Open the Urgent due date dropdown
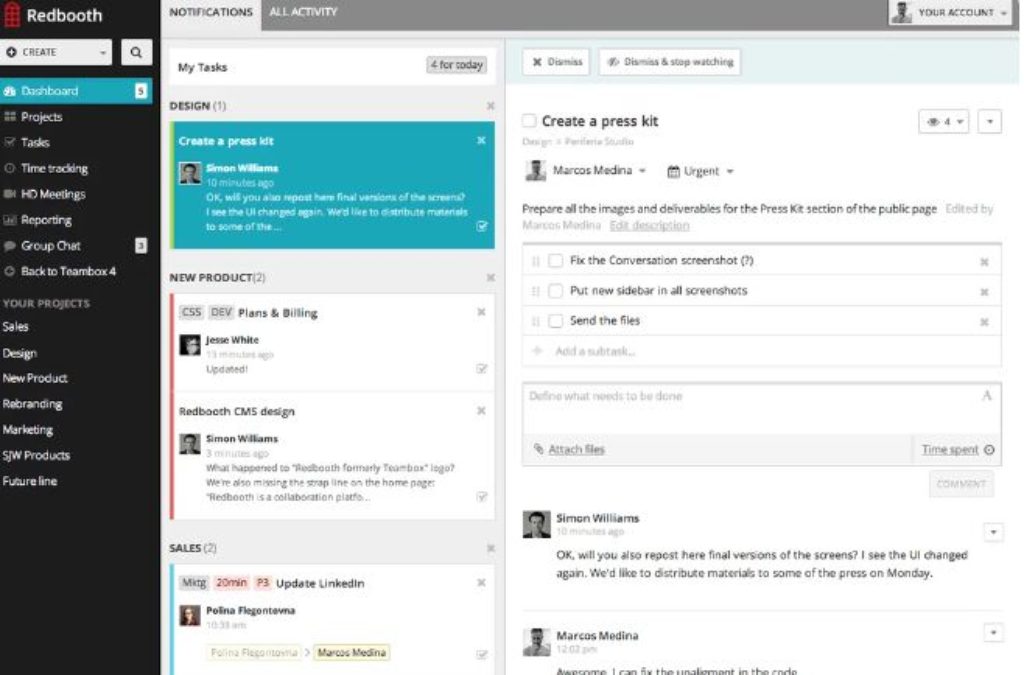This screenshot has width=1024, height=675. click(700, 171)
